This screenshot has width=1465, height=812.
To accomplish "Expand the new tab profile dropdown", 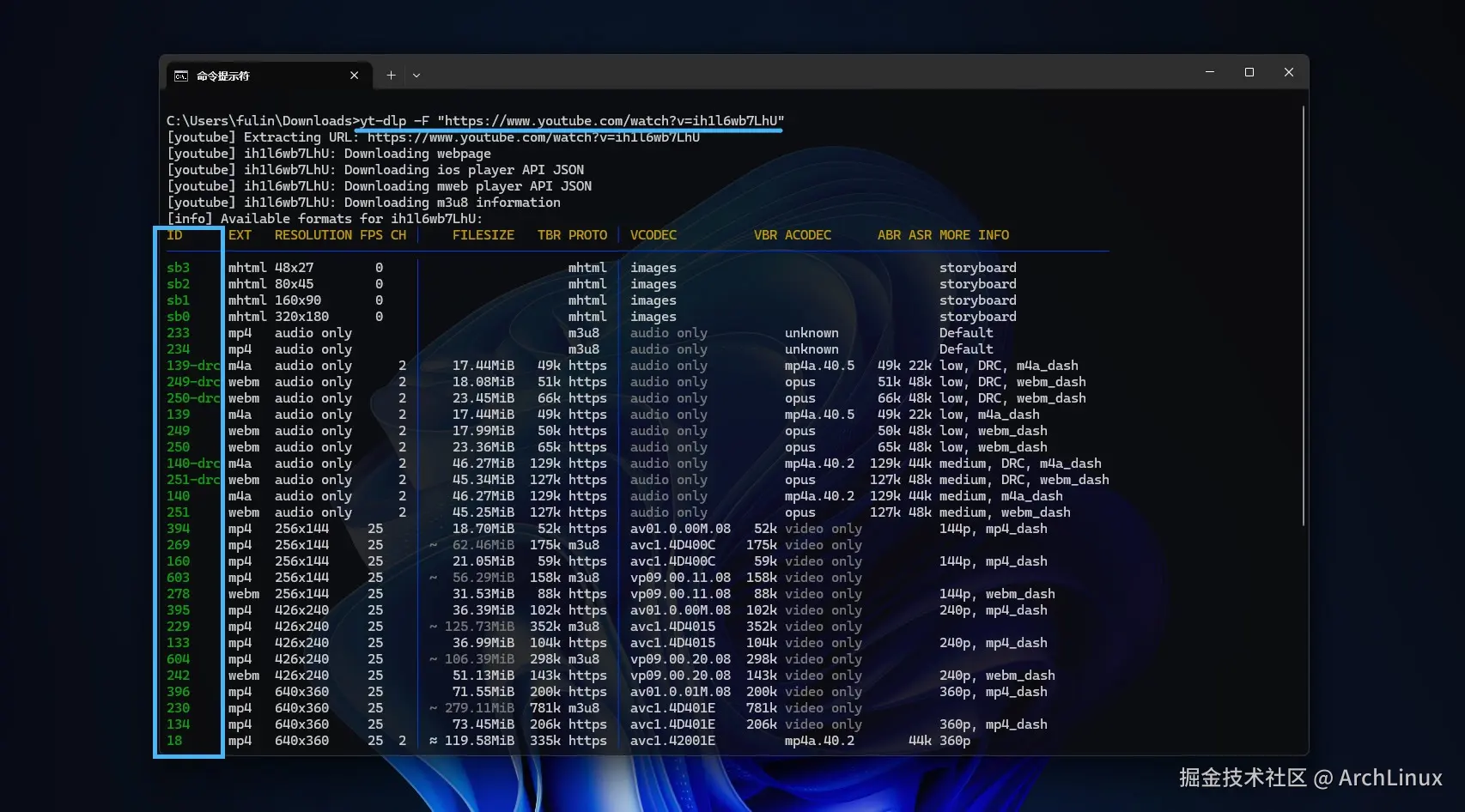I will 416,76.
